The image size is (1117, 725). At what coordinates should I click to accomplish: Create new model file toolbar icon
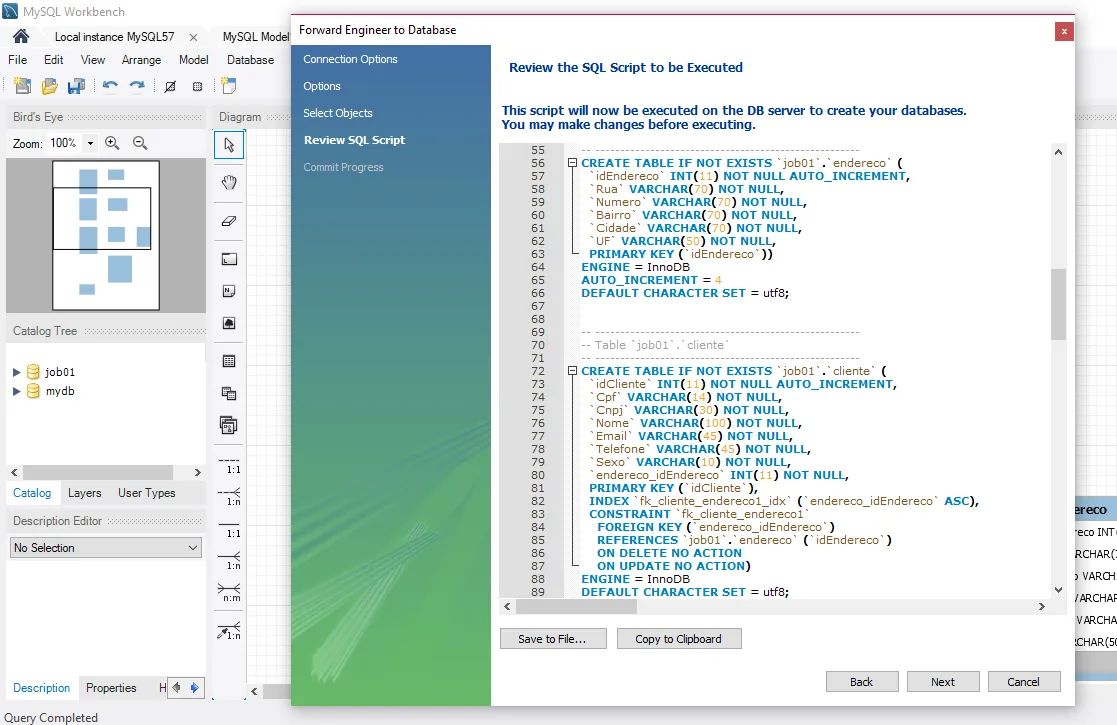(22, 86)
